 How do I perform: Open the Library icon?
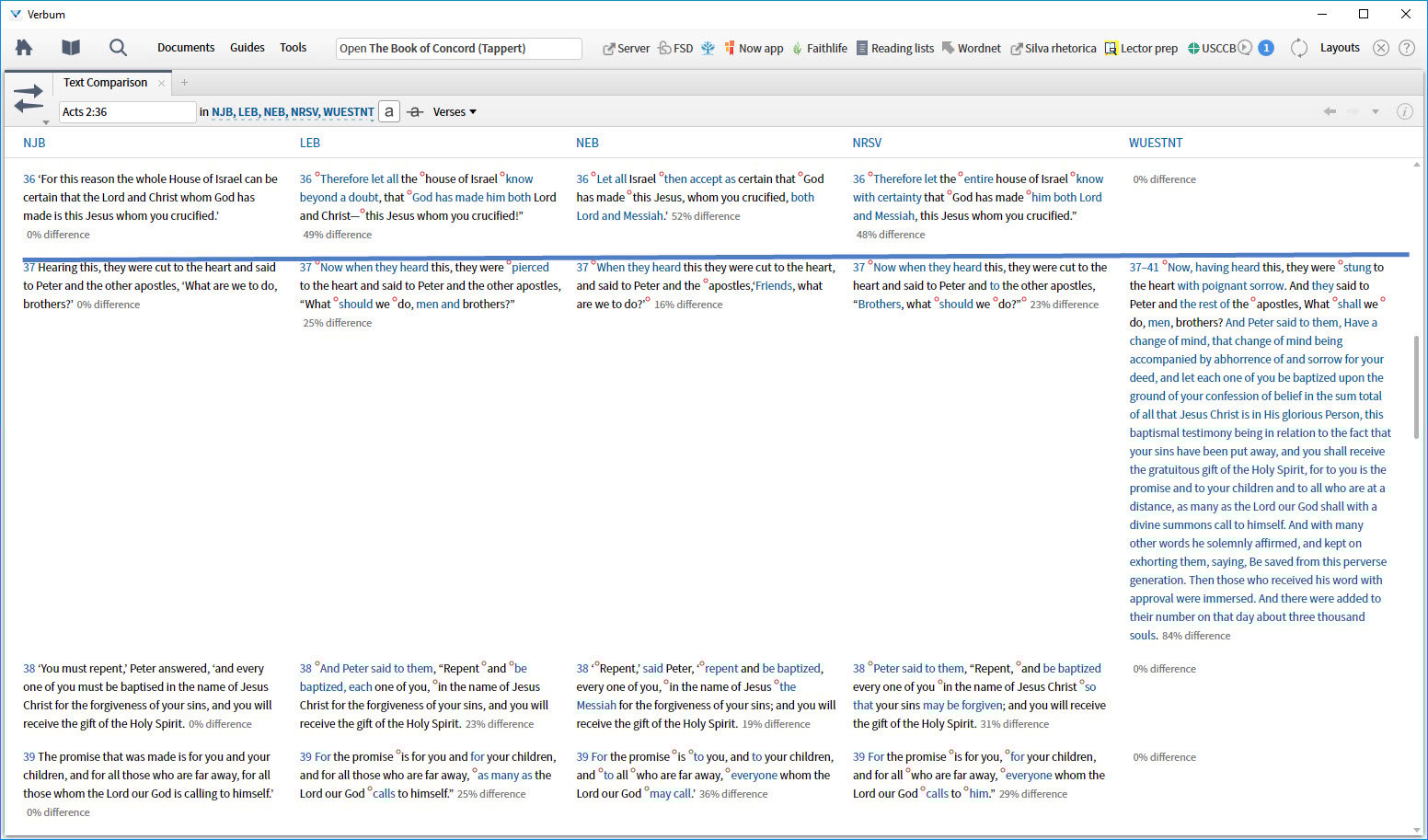(x=70, y=47)
